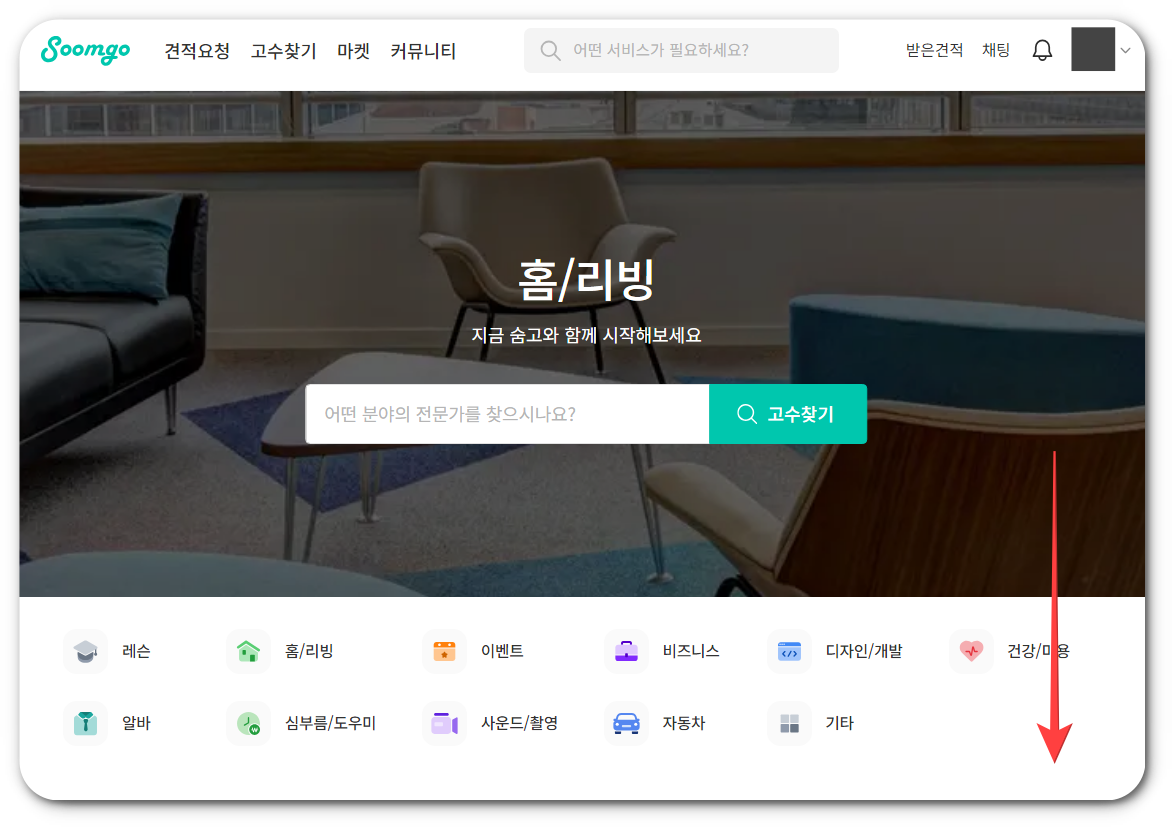Click the 고수찾기 search button
Image resolution: width=1172 pixels, height=827 pixels.
[x=787, y=413]
